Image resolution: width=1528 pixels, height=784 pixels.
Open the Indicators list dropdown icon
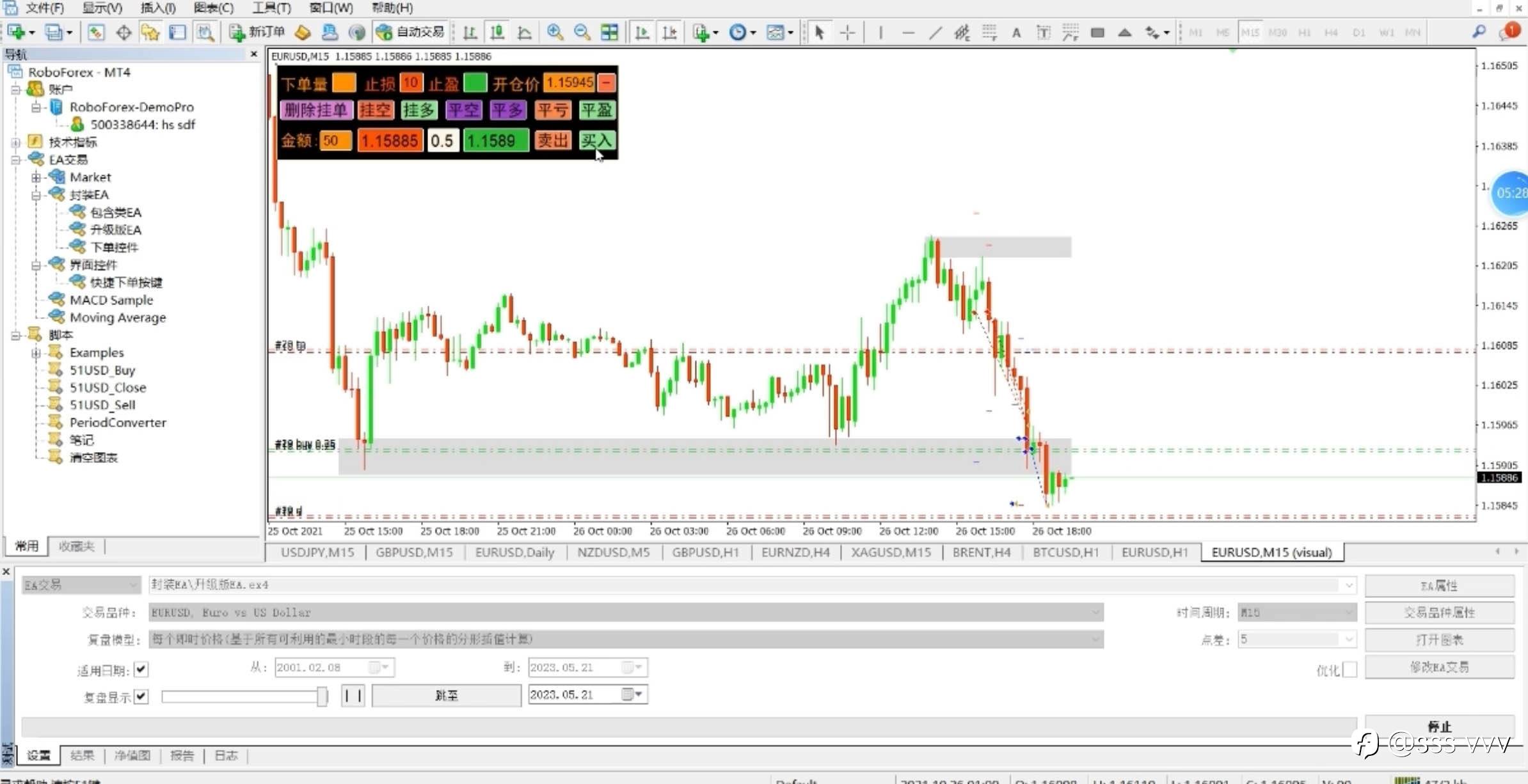coord(705,32)
